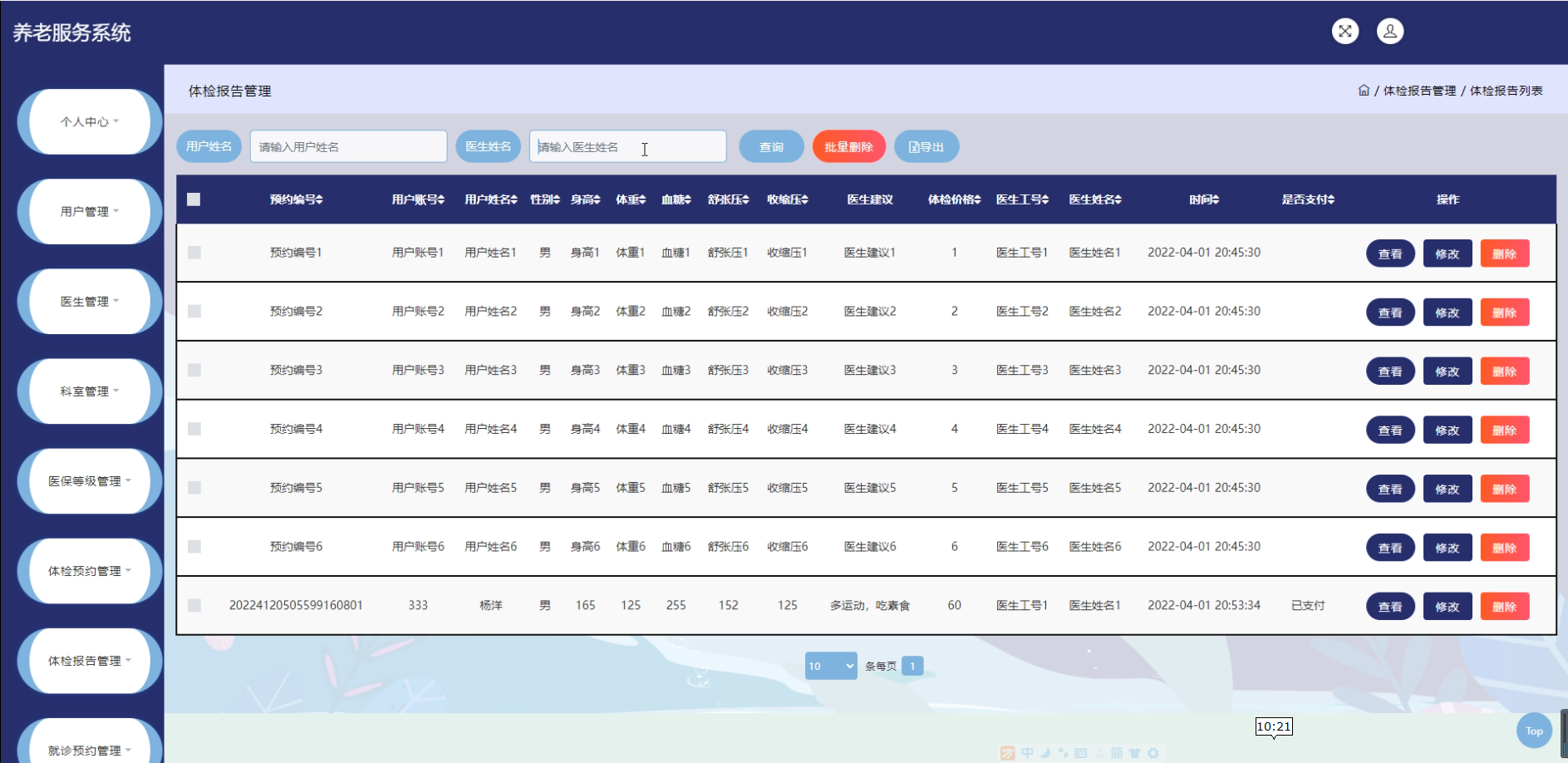Delete row 预约编号6 with 删除 button
Image resolution: width=1568 pixels, height=763 pixels.
pyautogui.click(x=1505, y=548)
